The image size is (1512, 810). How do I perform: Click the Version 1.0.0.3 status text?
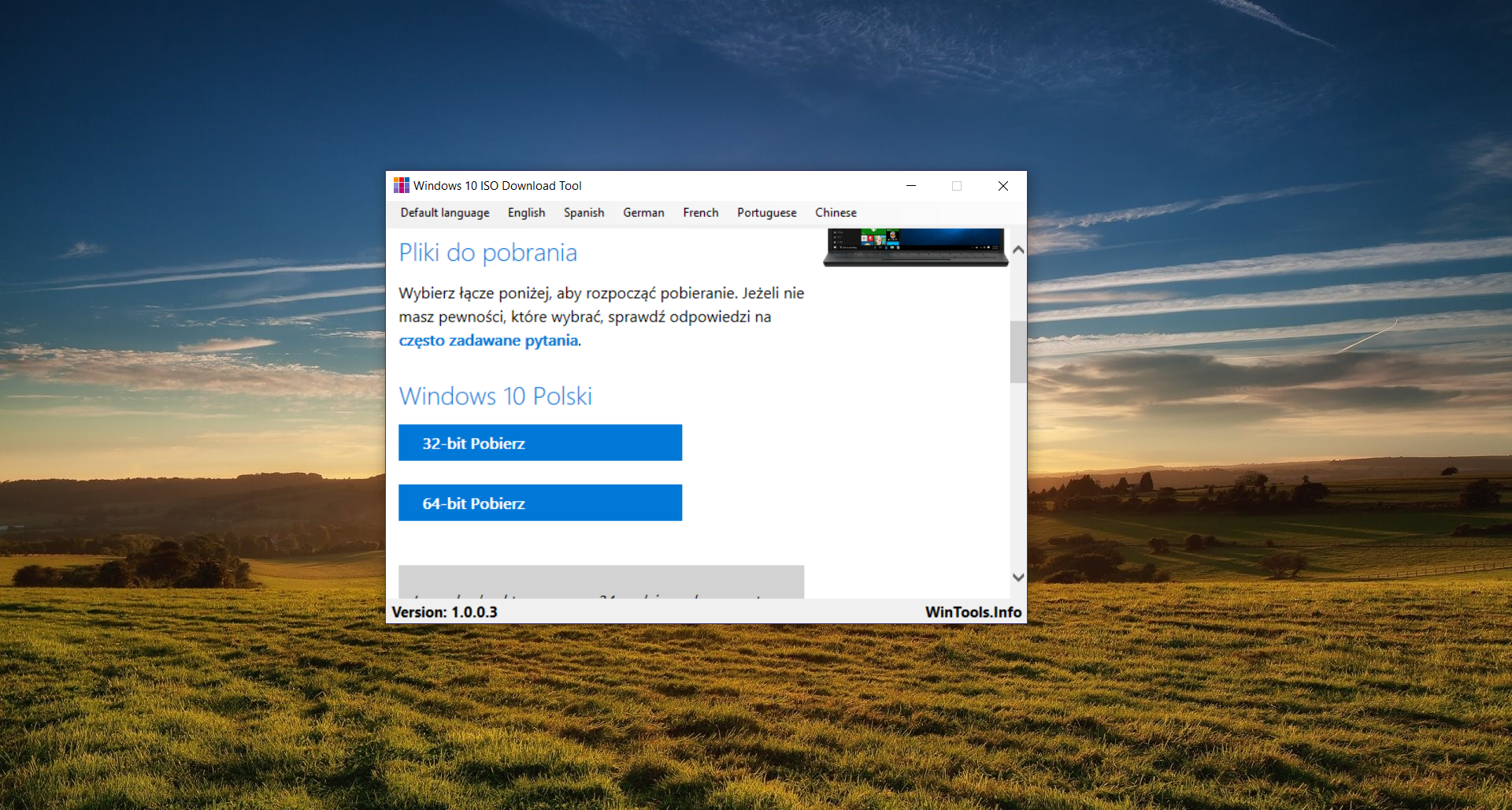point(444,612)
